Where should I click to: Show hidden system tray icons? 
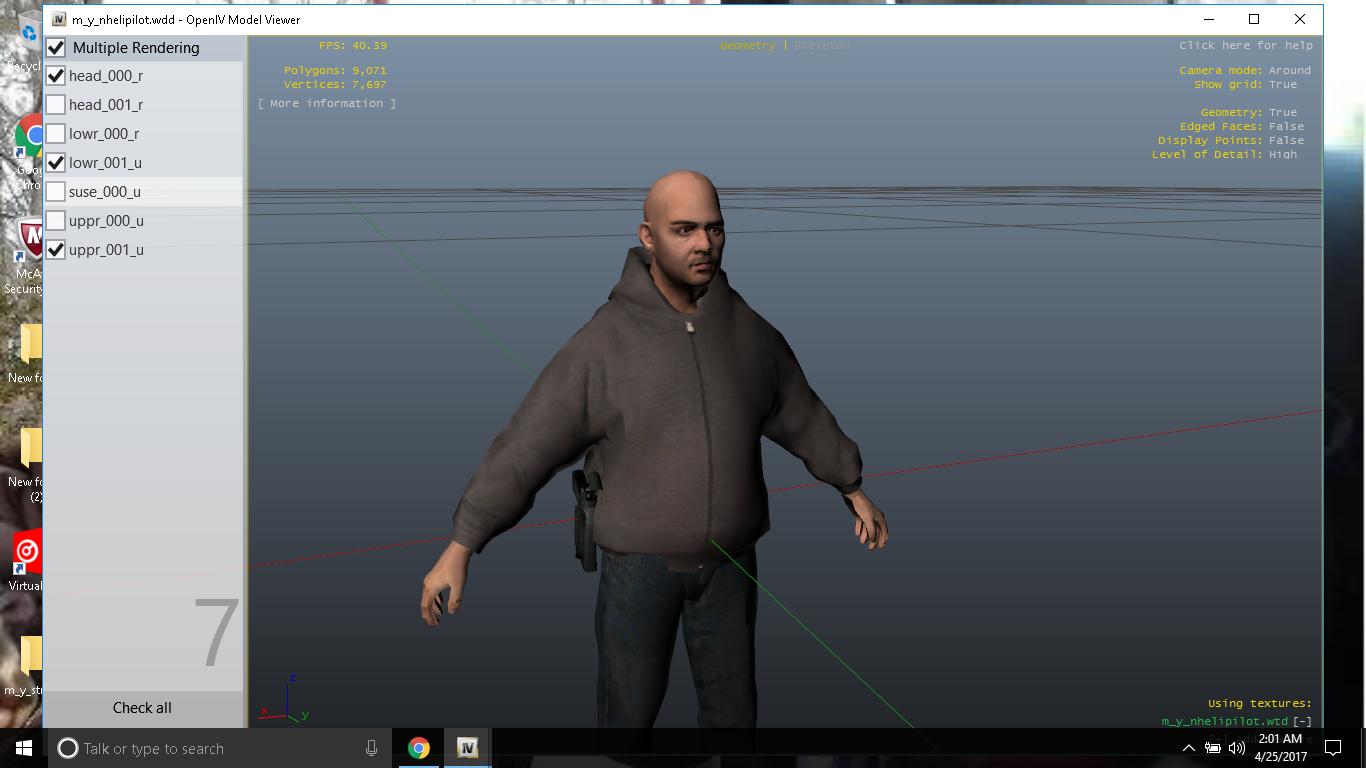(x=1189, y=748)
